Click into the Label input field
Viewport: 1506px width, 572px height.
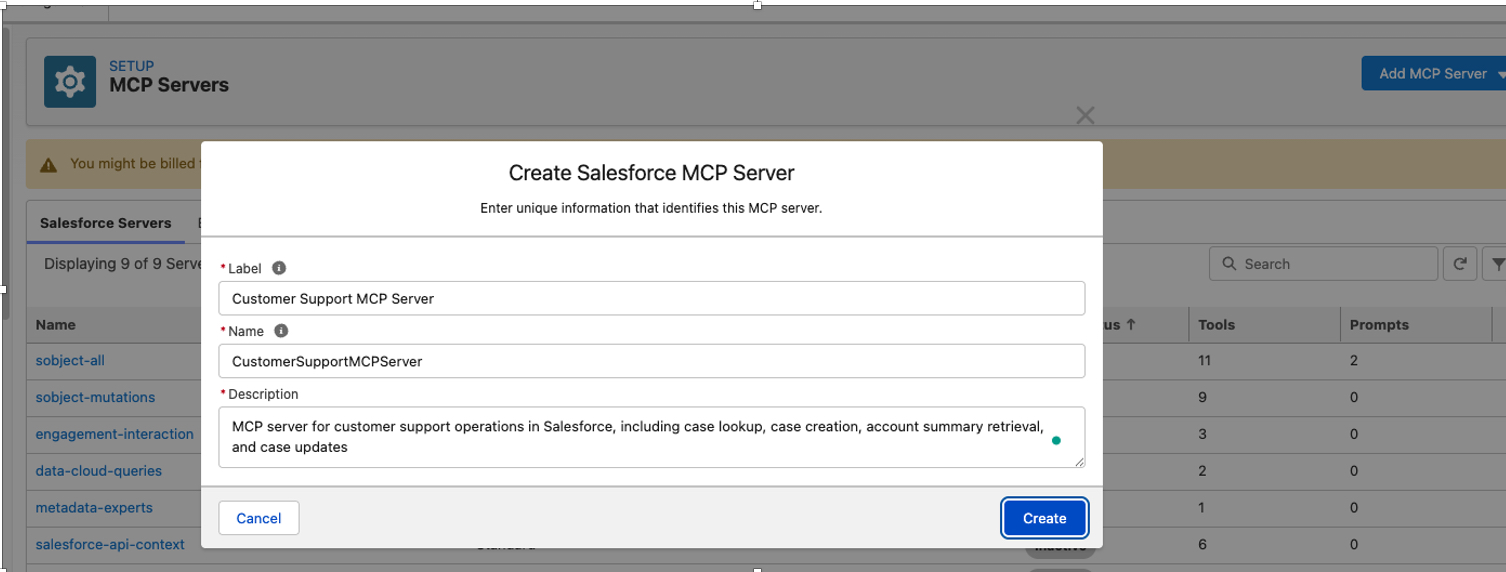(652, 298)
